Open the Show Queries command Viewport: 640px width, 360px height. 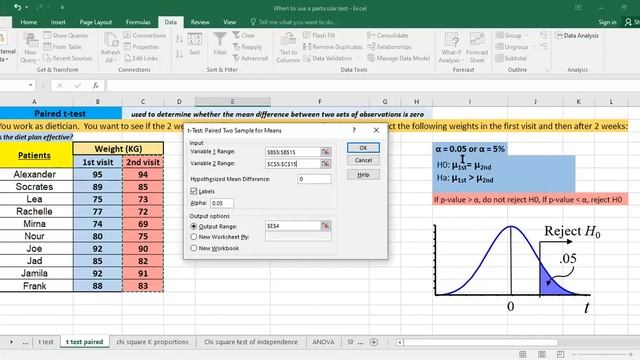point(66,36)
